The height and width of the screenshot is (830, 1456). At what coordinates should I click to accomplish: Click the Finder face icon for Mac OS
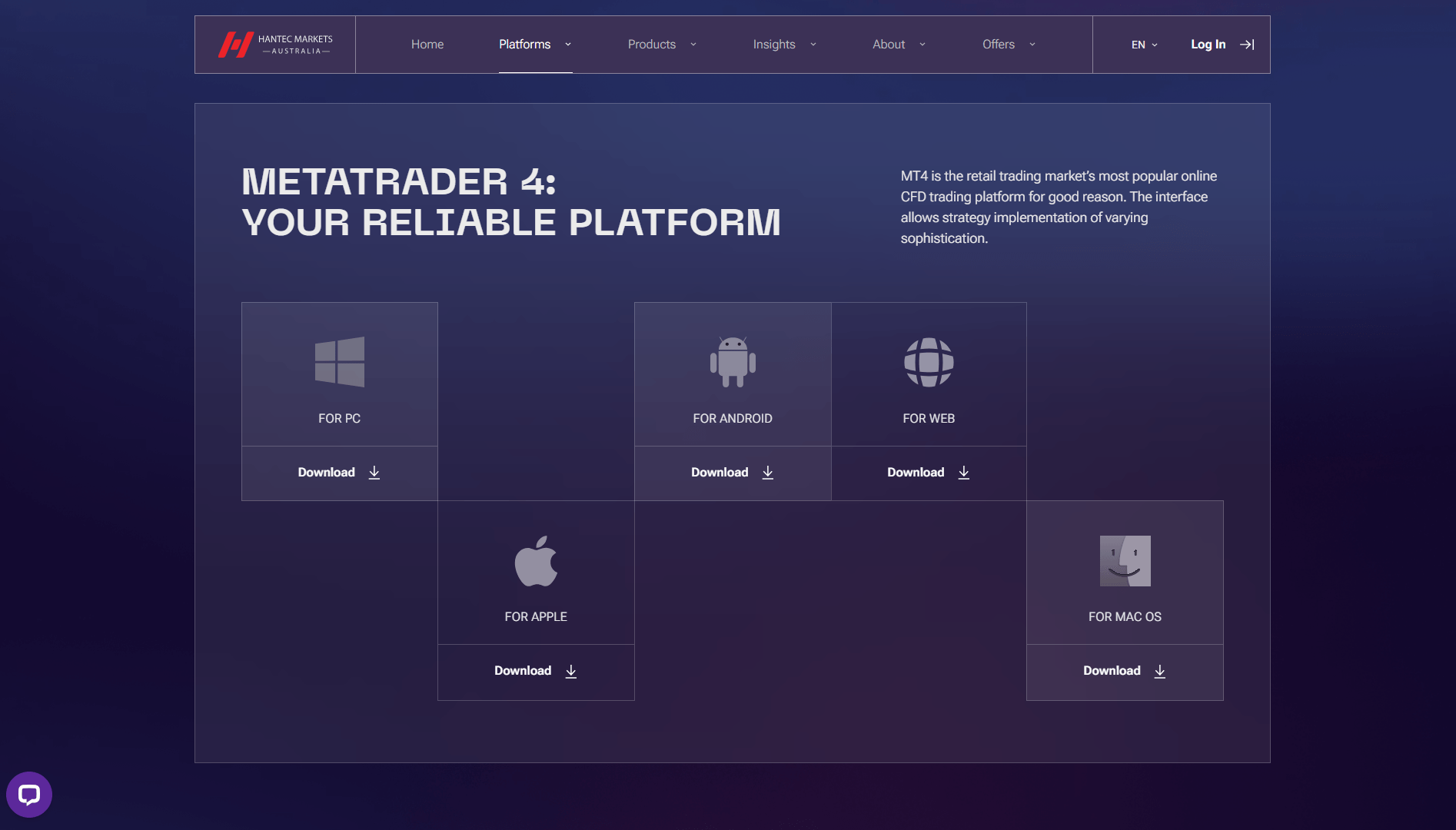pos(1125,561)
